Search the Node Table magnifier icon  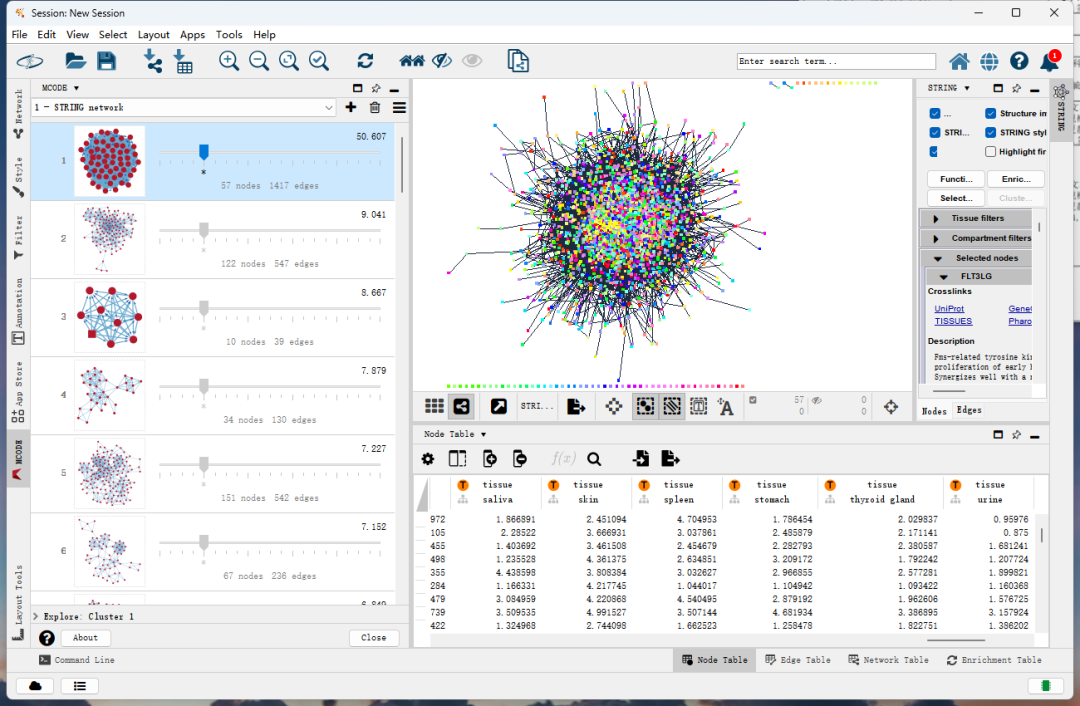[x=594, y=459]
